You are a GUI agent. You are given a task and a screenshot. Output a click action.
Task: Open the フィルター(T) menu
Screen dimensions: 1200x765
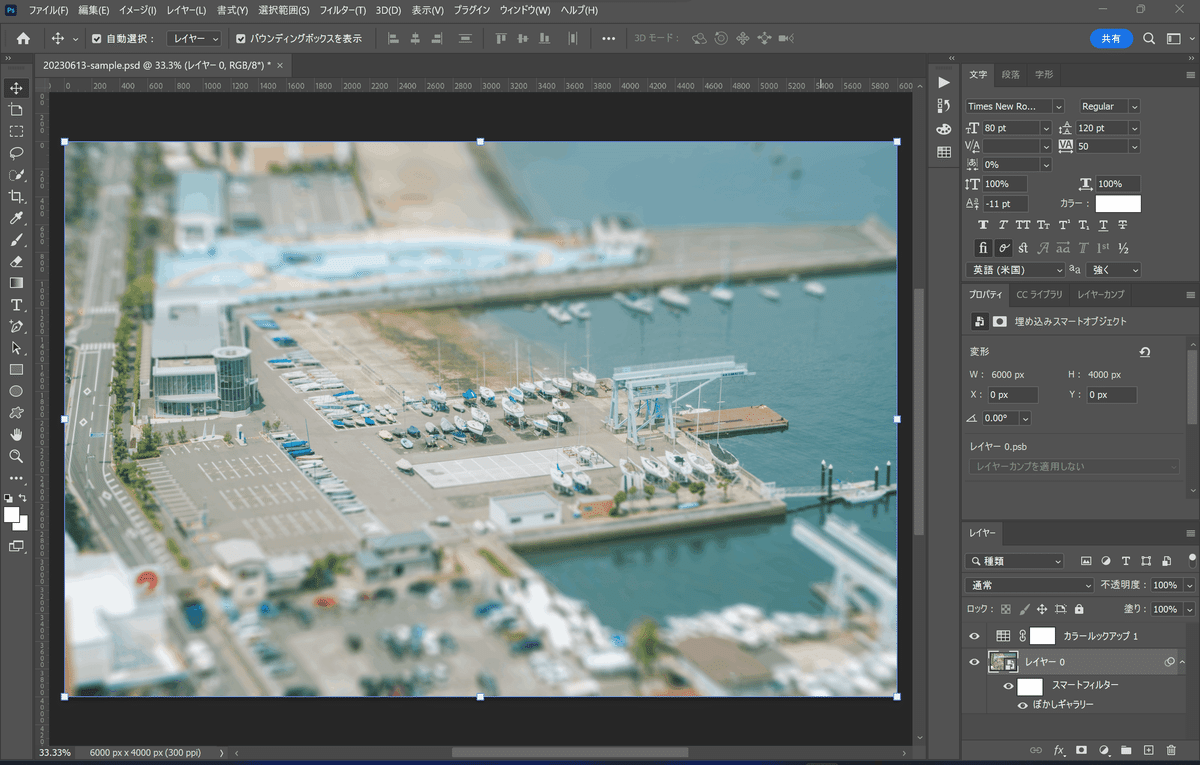(x=343, y=10)
